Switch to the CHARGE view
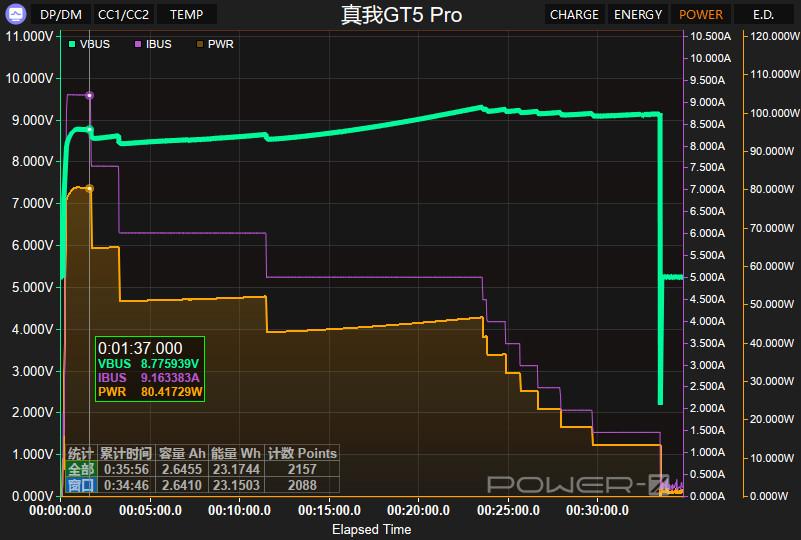 pos(574,14)
